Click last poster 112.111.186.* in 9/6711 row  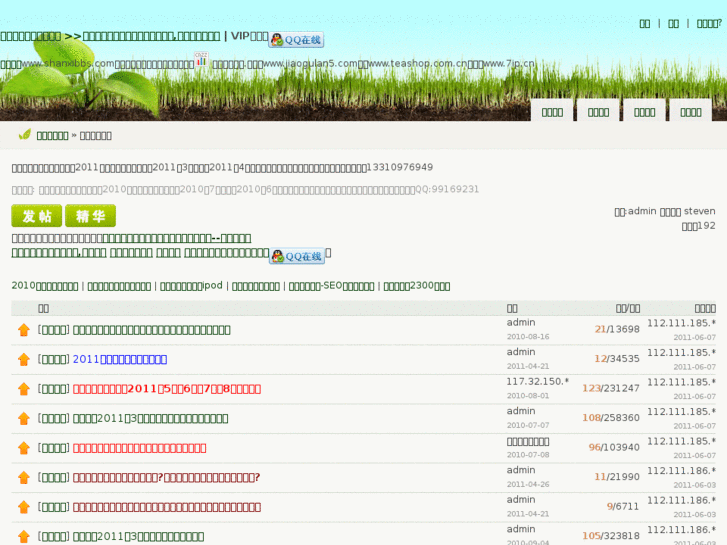681,500
